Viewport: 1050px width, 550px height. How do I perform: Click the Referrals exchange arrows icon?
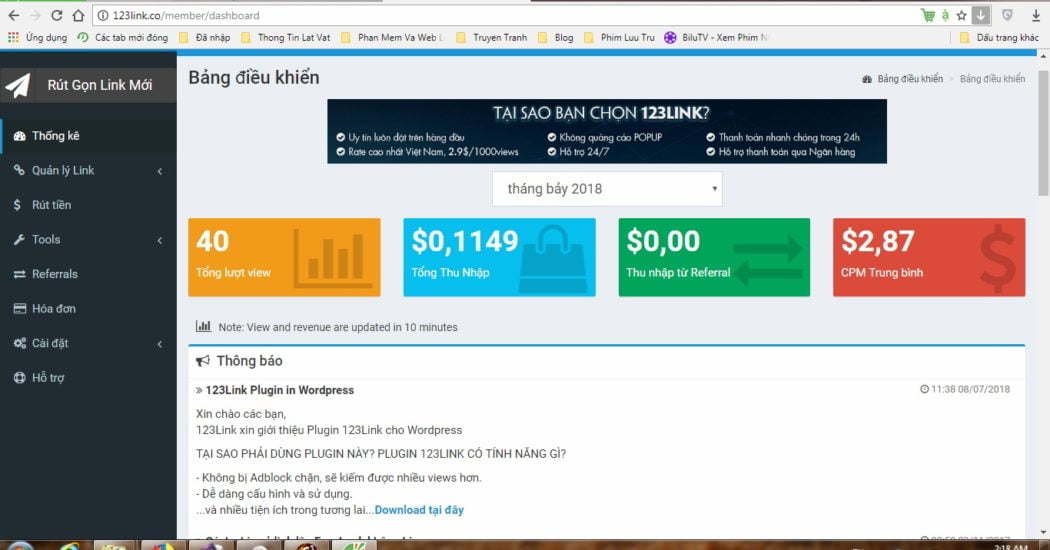tap(19, 274)
